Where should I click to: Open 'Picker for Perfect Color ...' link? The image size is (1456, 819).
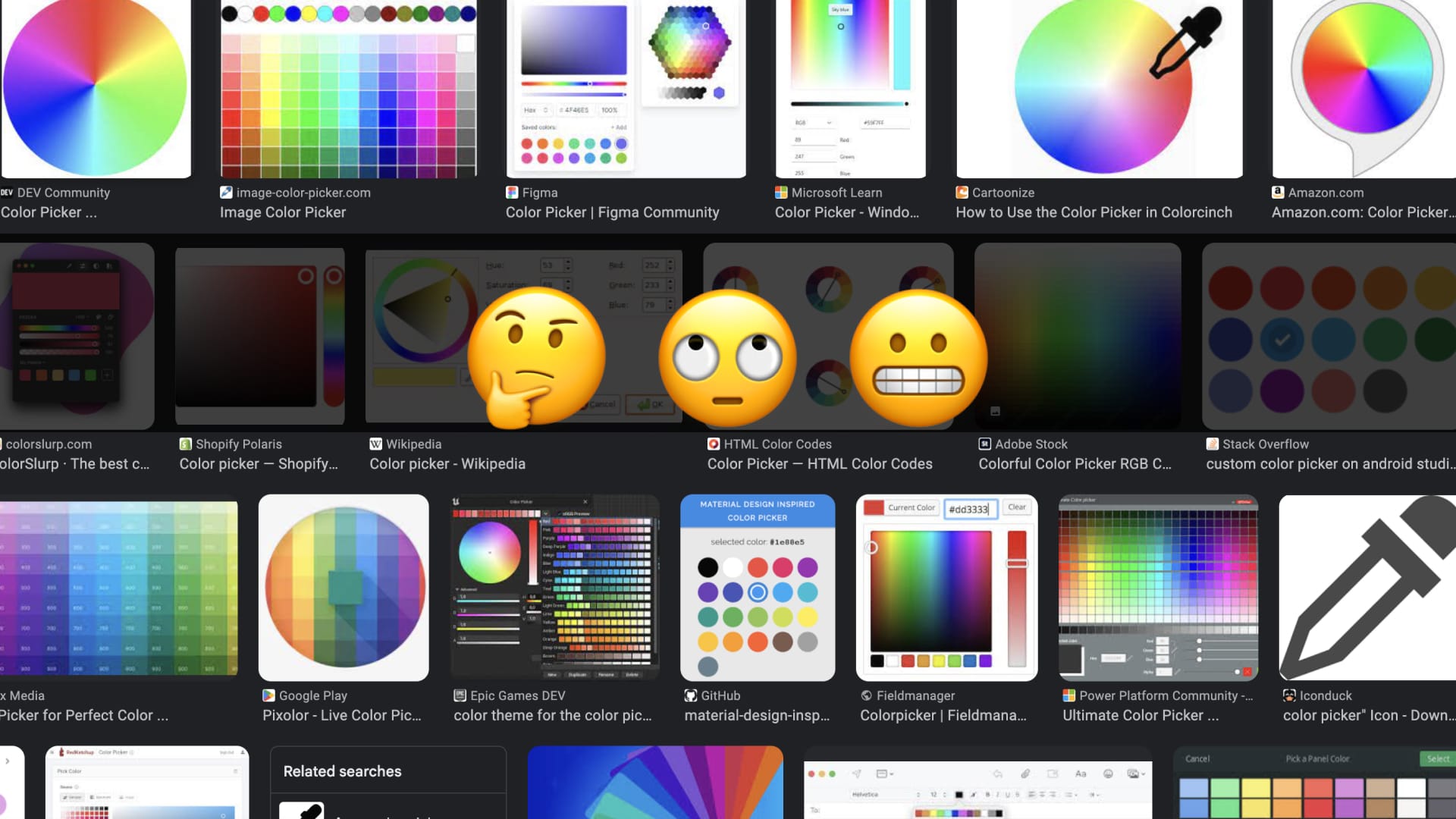click(84, 715)
